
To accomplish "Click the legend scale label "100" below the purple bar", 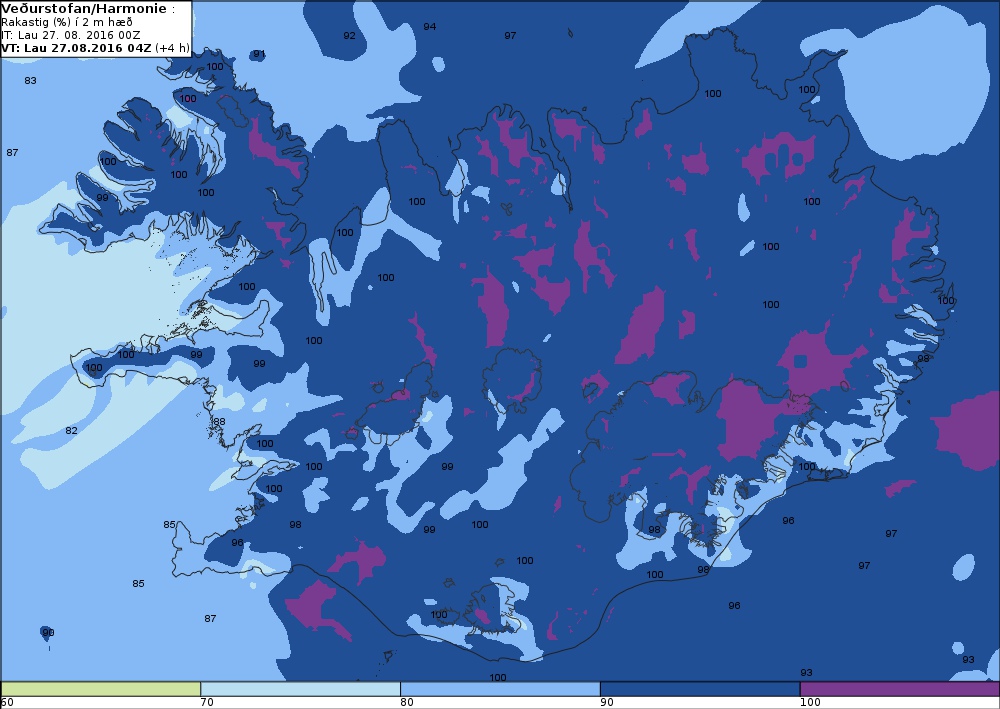I will (810, 703).
